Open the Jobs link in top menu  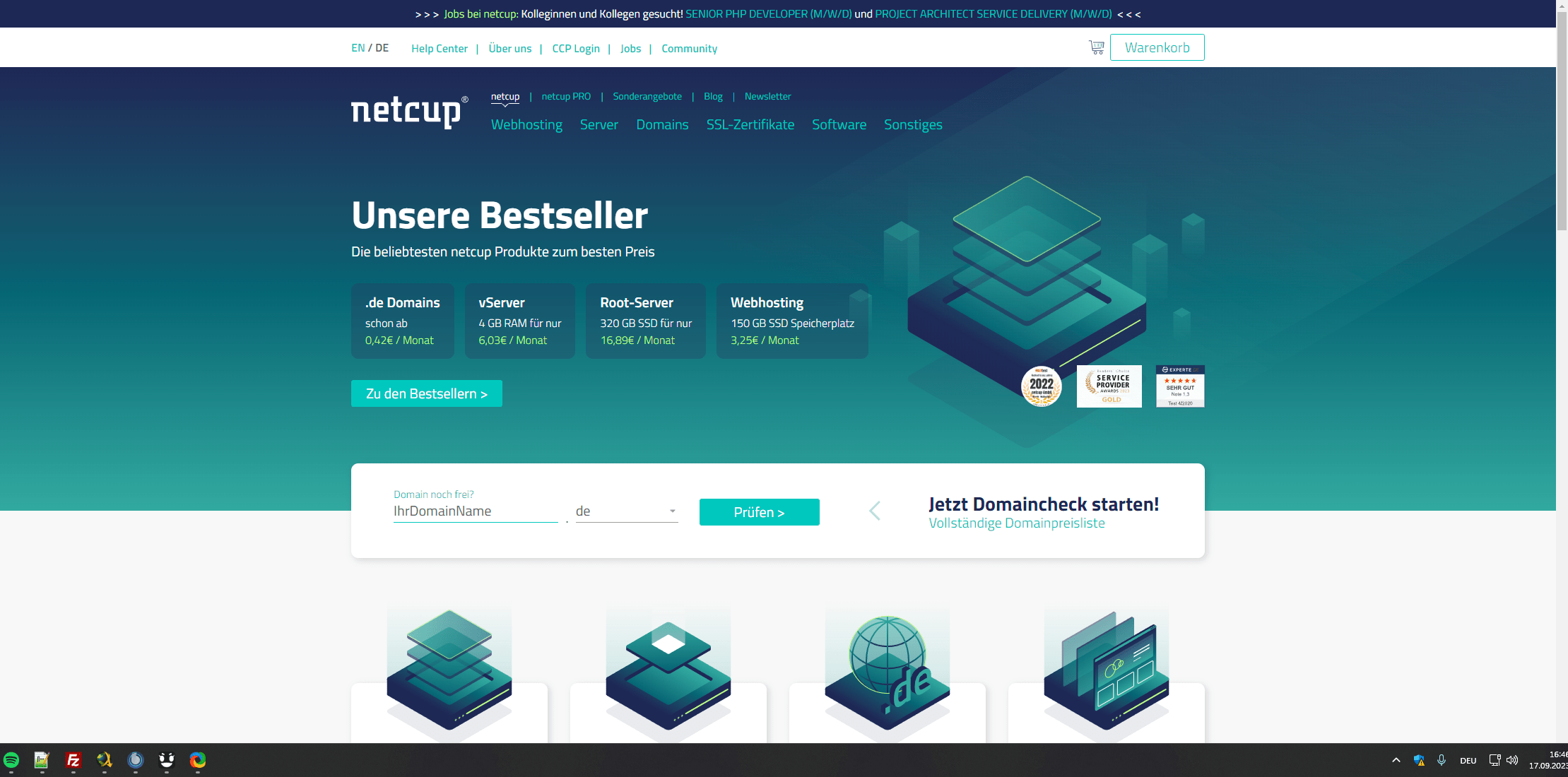(x=631, y=49)
